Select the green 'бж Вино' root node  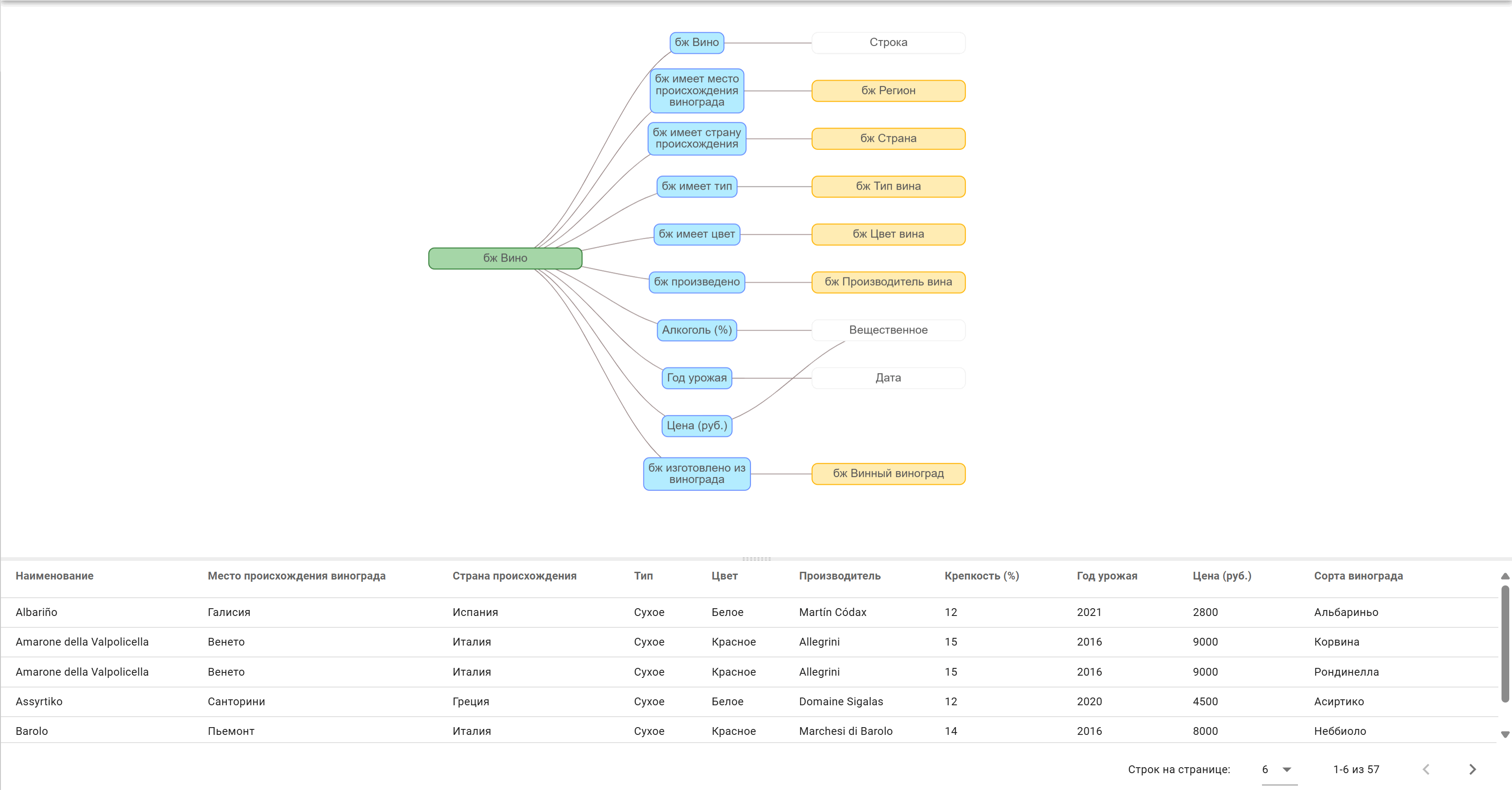(x=505, y=258)
